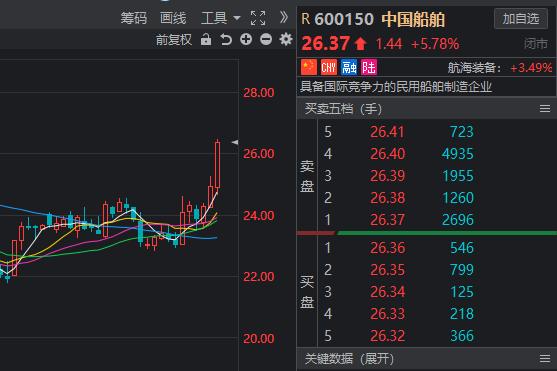
Task: Zoom in chart with plus icon
Action: pyautogui.click(x=246, y=39)
